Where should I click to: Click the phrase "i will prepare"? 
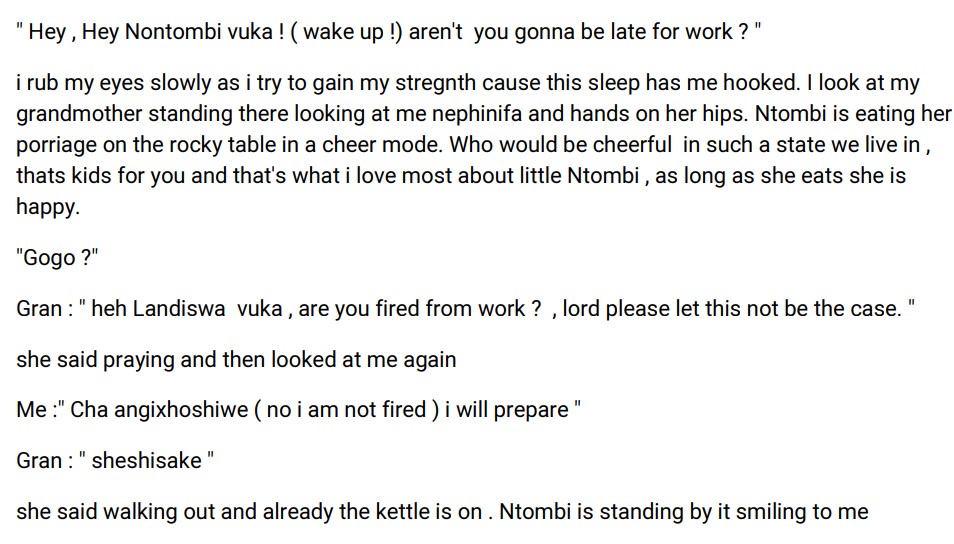(507, 410)
